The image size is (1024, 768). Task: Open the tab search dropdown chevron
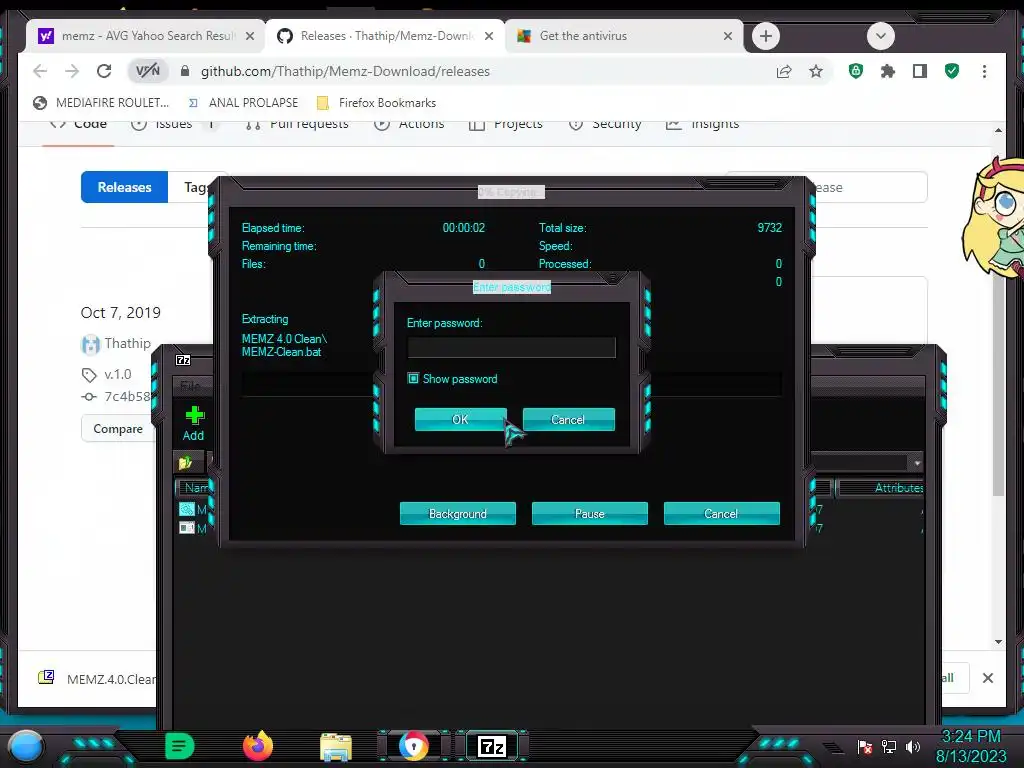point(880,36)
